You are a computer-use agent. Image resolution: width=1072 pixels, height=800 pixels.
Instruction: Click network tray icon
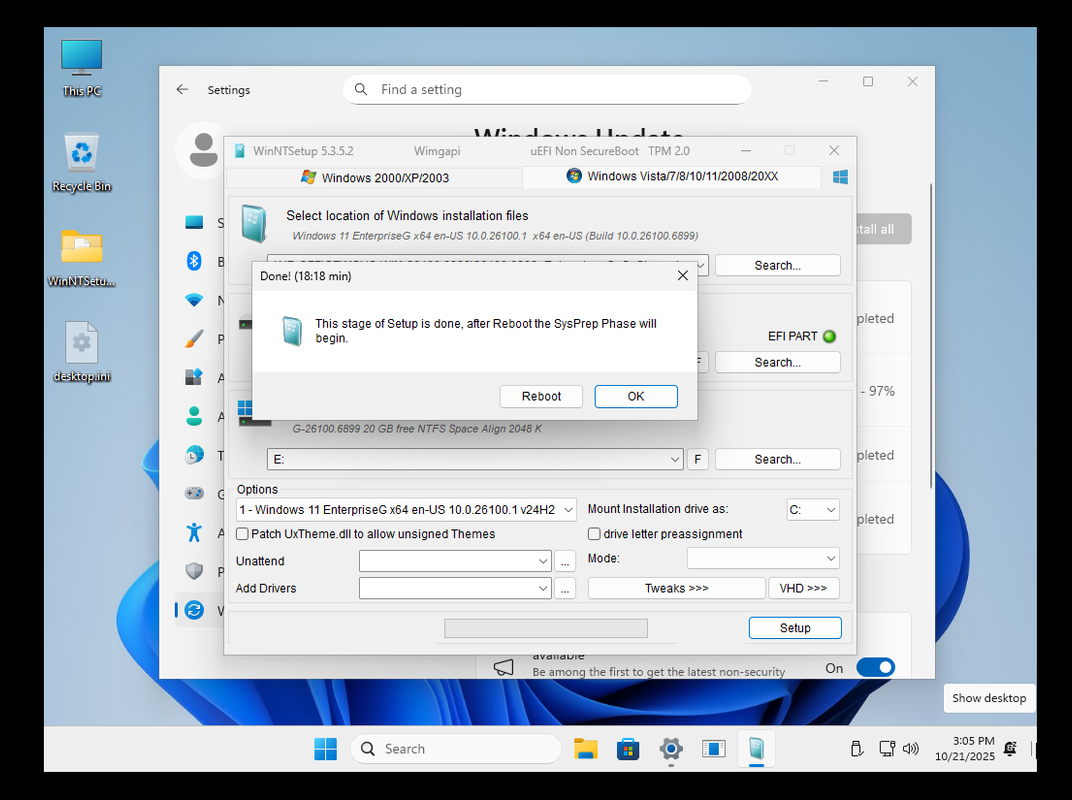point(887,749)
